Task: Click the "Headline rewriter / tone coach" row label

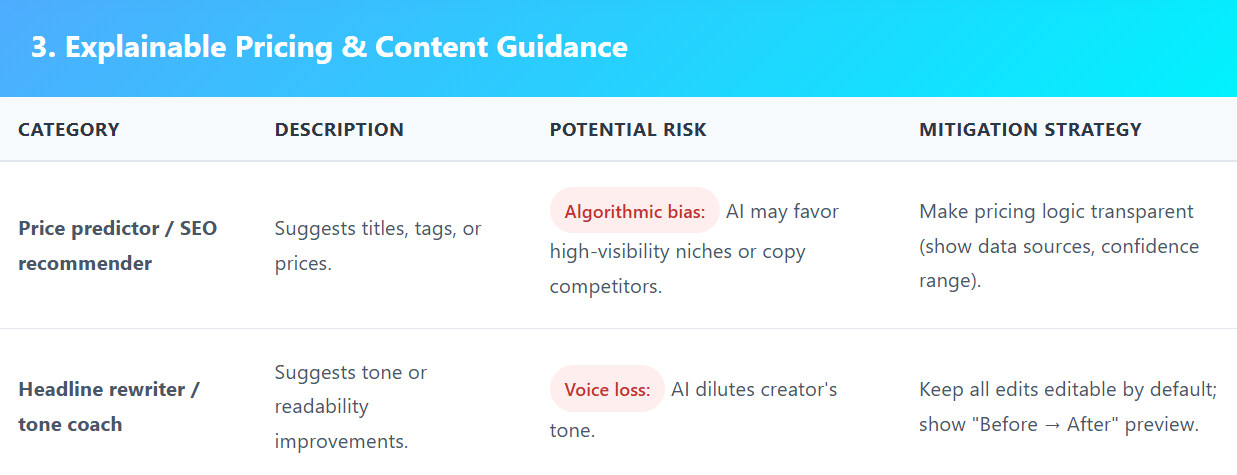Action: [108, 406]
